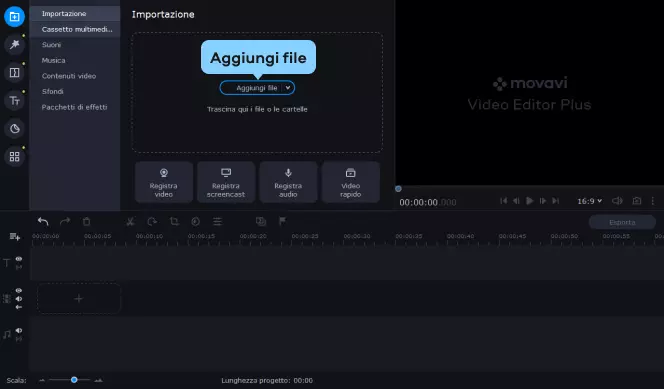The width and height of the screenshot is (664, 389).
Task: Adjust the Scala zoom slider handle
Action: [x=74, y=380]
